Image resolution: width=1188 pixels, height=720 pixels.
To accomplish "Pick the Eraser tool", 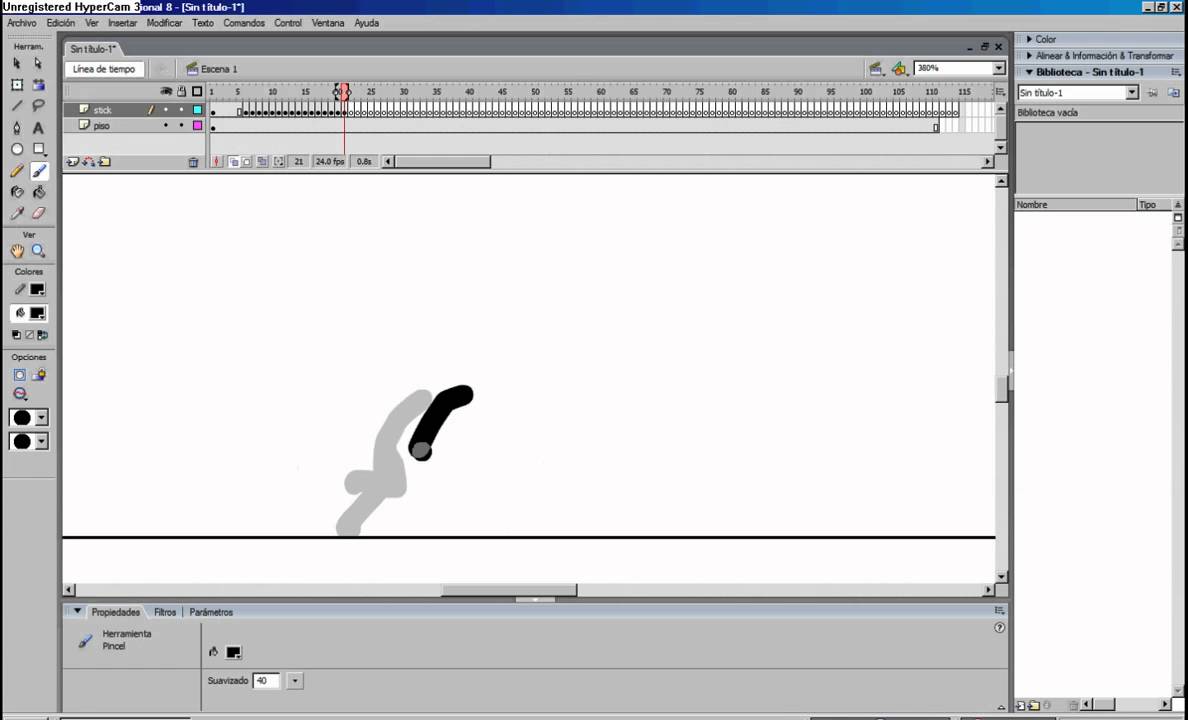I will (38, 214).
